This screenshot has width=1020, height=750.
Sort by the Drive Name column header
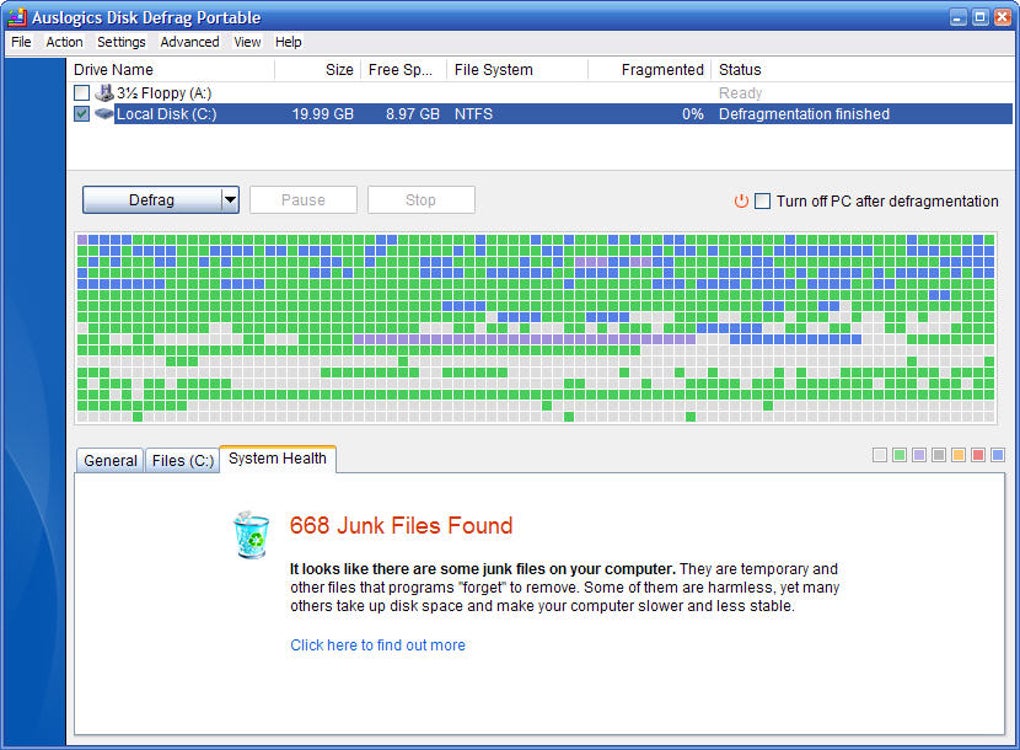coord(170,70)
